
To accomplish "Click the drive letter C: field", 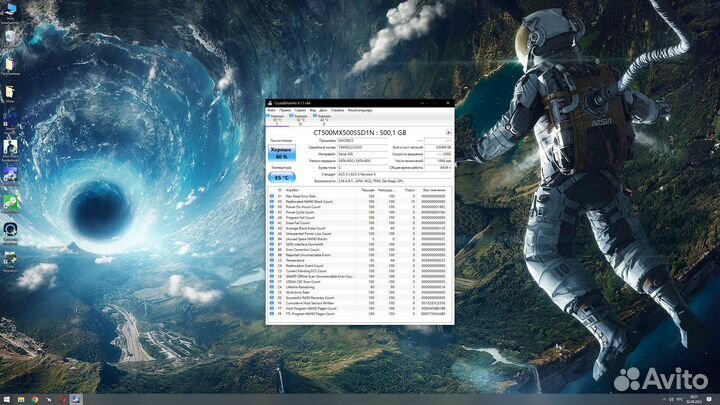I will 362,168.
